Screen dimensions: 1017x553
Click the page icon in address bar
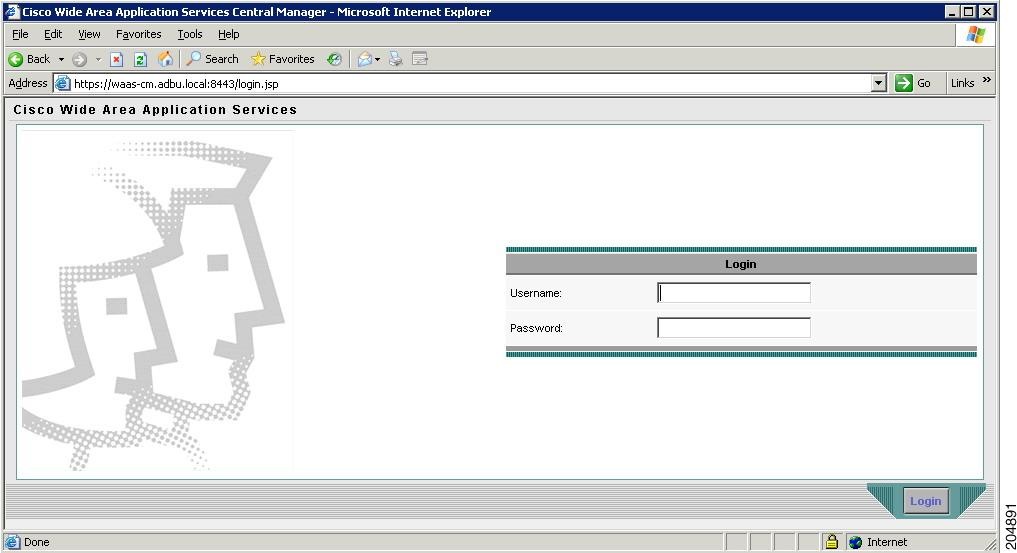(x=62, y=84)
